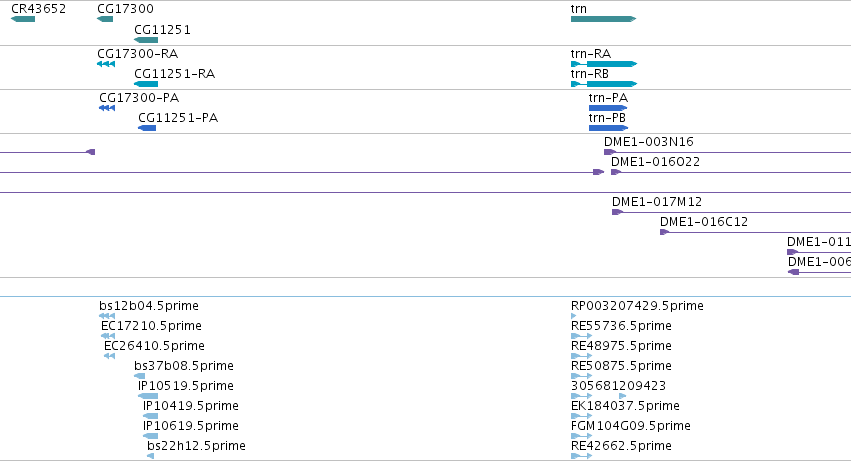Select the CG17300 gene arrow

[x=105, y=19]
